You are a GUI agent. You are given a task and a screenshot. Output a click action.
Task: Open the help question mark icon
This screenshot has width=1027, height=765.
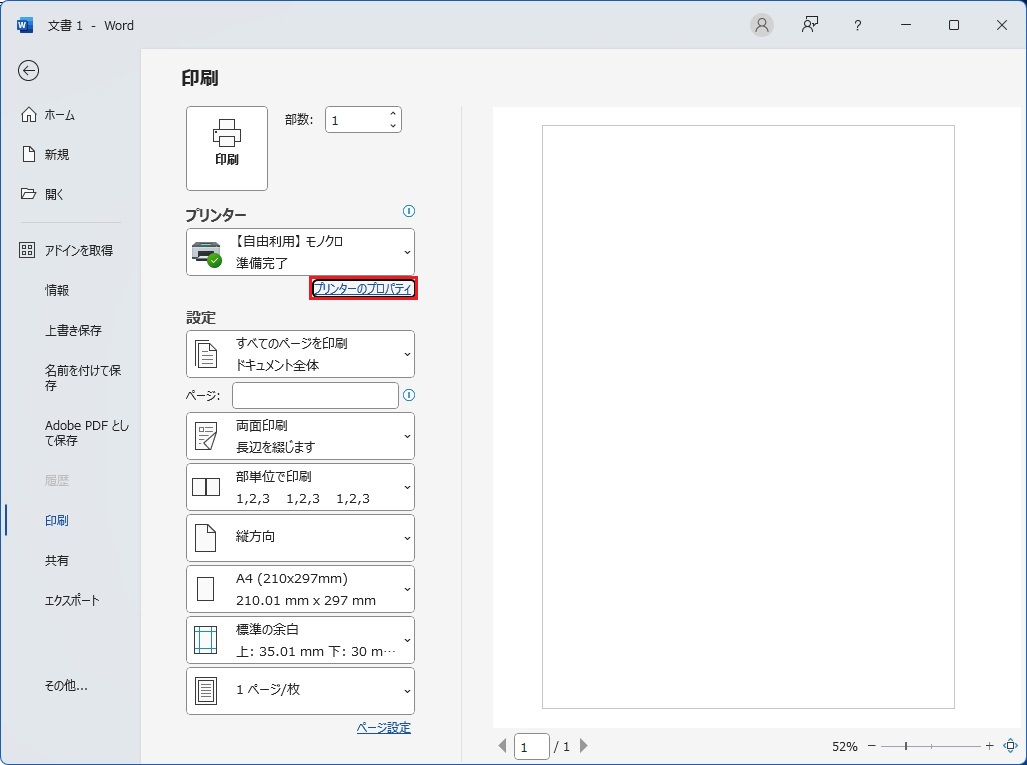(857, 25)
